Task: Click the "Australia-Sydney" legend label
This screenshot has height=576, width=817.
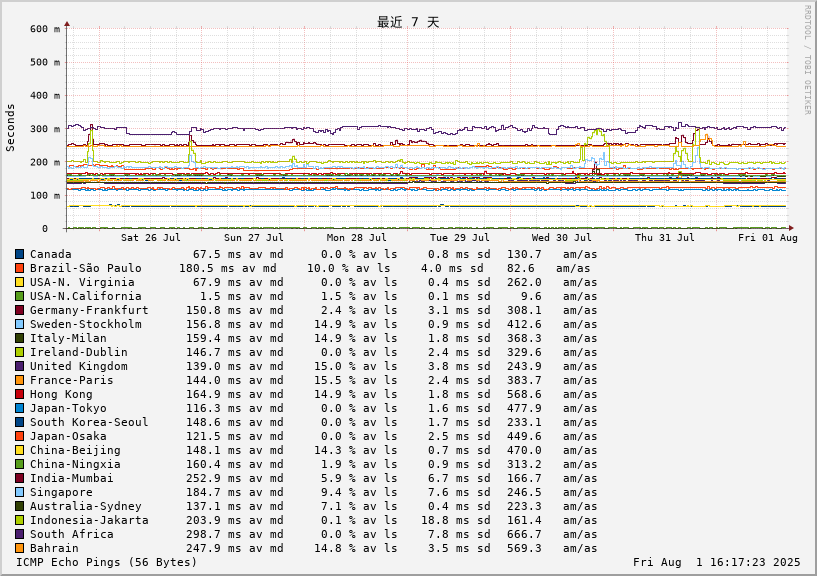Action: tap(85, 507)
